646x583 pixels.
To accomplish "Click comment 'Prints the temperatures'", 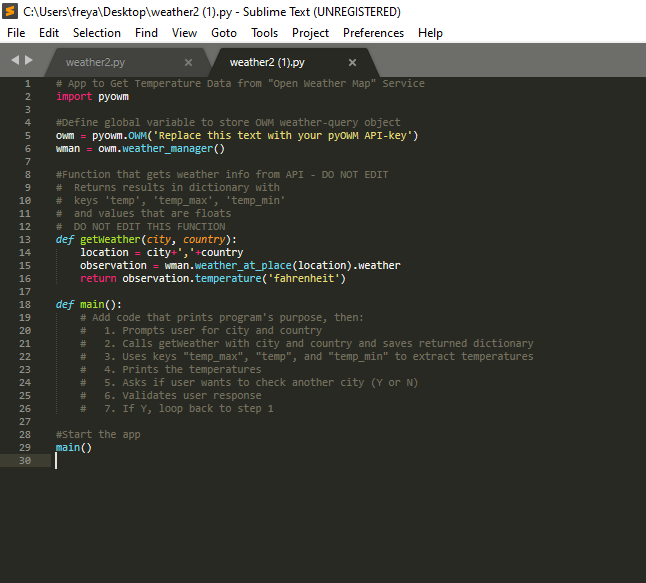I will (192, 370).
